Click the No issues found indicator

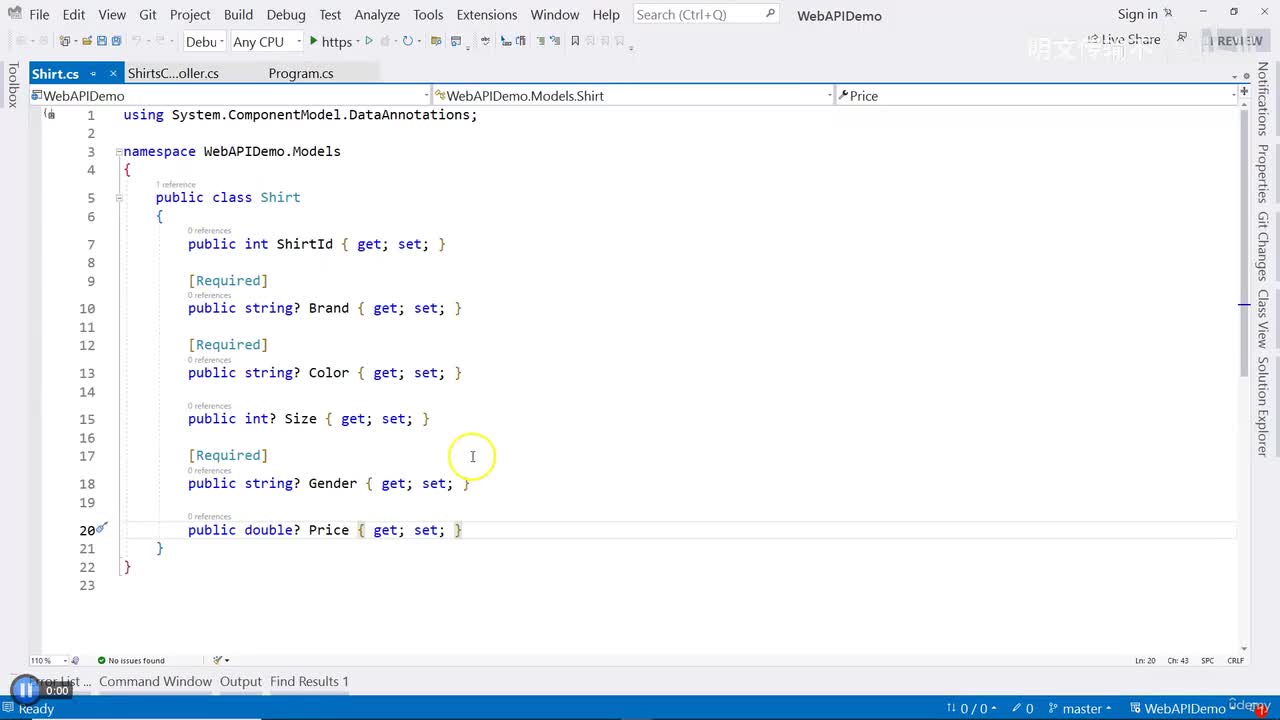click(x=131, y=660)
